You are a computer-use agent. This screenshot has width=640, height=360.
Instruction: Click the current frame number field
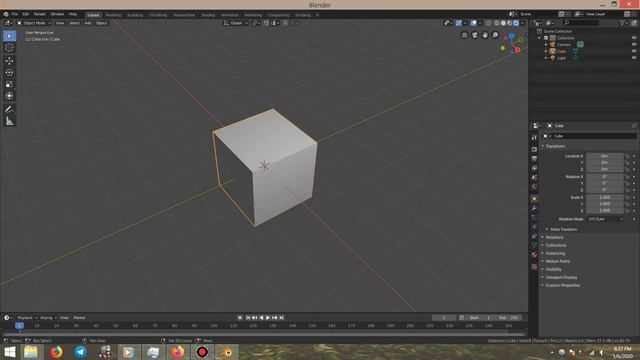[x=444, y=318]
